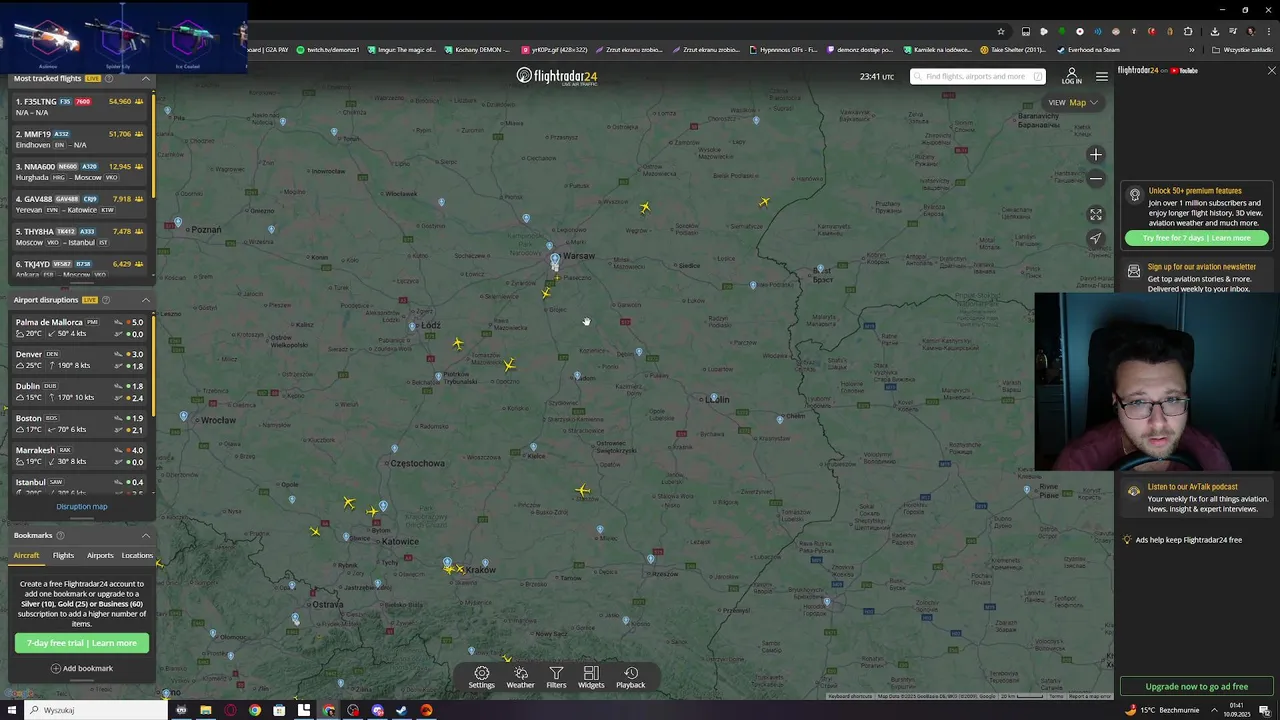This screenshot has width=1280, height=720.
Task: Open Denver airport disruption row
Action: (79, 360)
